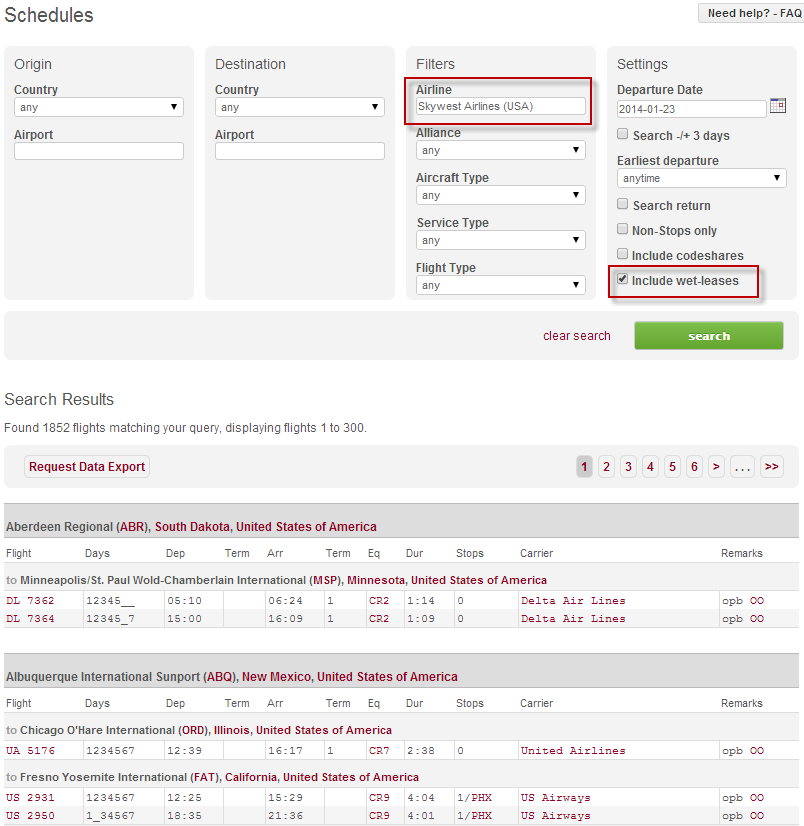The height and width of the screenshot is (826, 804).
Task: Check the Include codeshares box
Action: point(623,255)
